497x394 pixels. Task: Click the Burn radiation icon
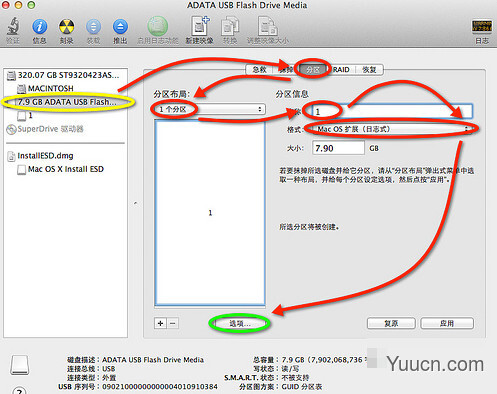pyautogui.click(x=66, y=26)
